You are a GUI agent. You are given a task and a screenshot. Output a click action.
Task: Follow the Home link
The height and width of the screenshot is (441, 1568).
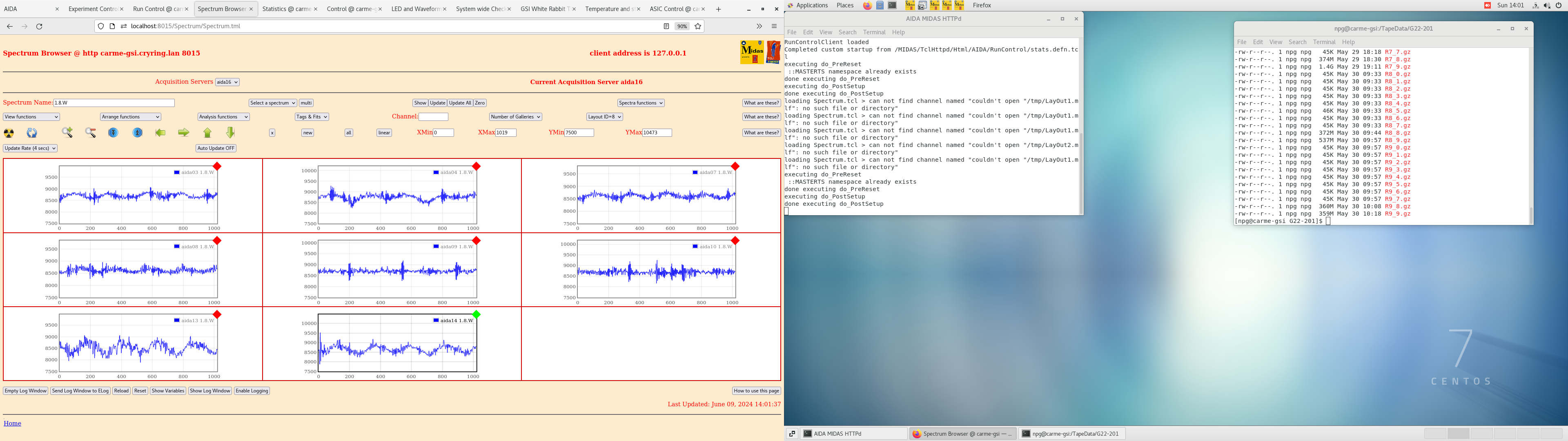coord(12,423)
